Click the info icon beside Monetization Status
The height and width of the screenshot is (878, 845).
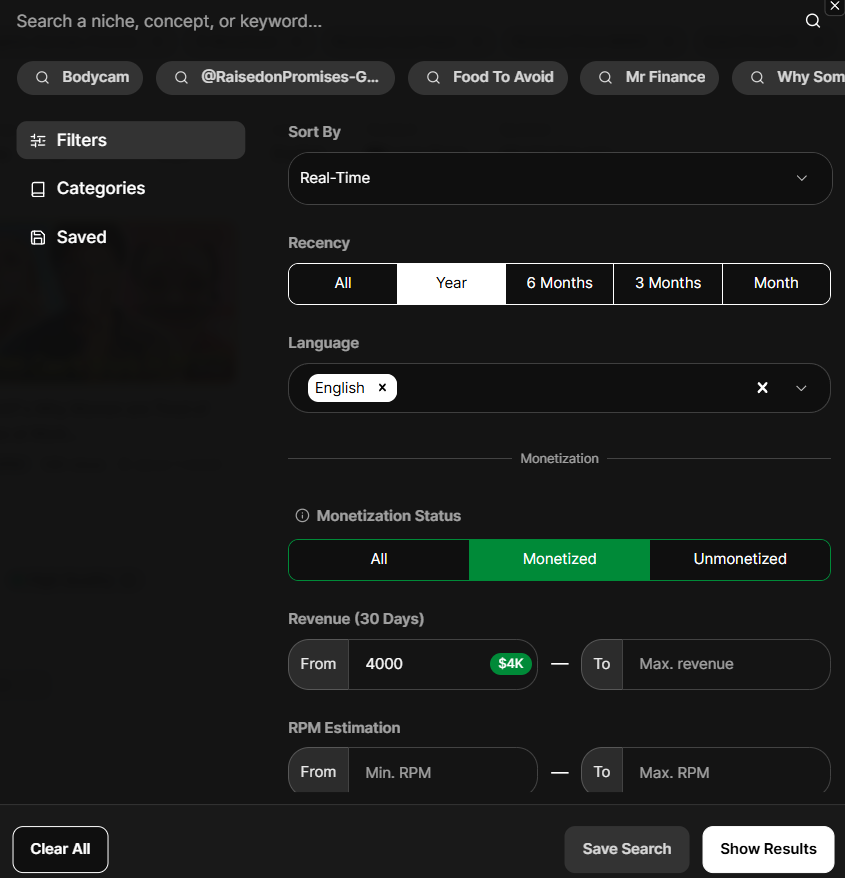point(302,516)
